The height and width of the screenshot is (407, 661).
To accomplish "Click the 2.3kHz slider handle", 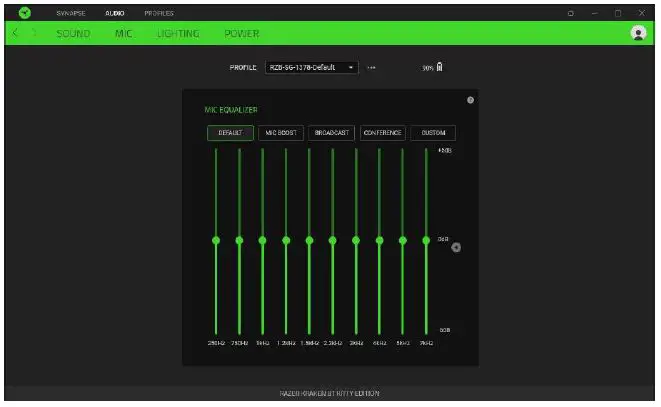I will pos(333,240).
